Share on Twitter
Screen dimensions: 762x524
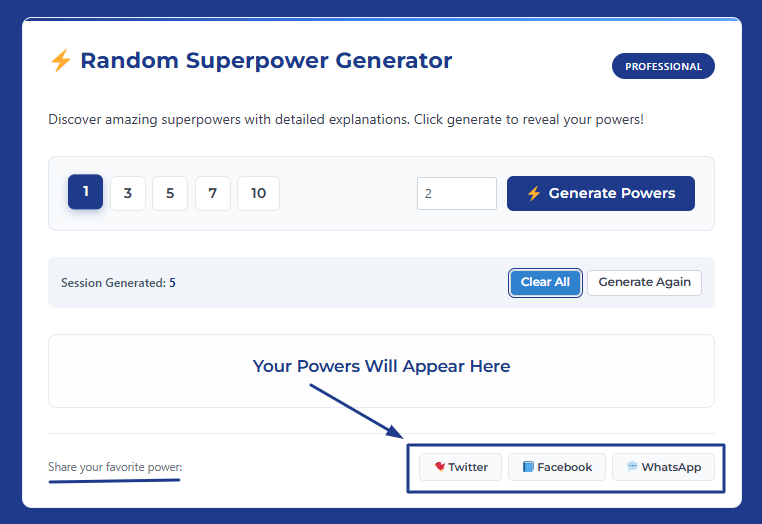coord(460,467)
